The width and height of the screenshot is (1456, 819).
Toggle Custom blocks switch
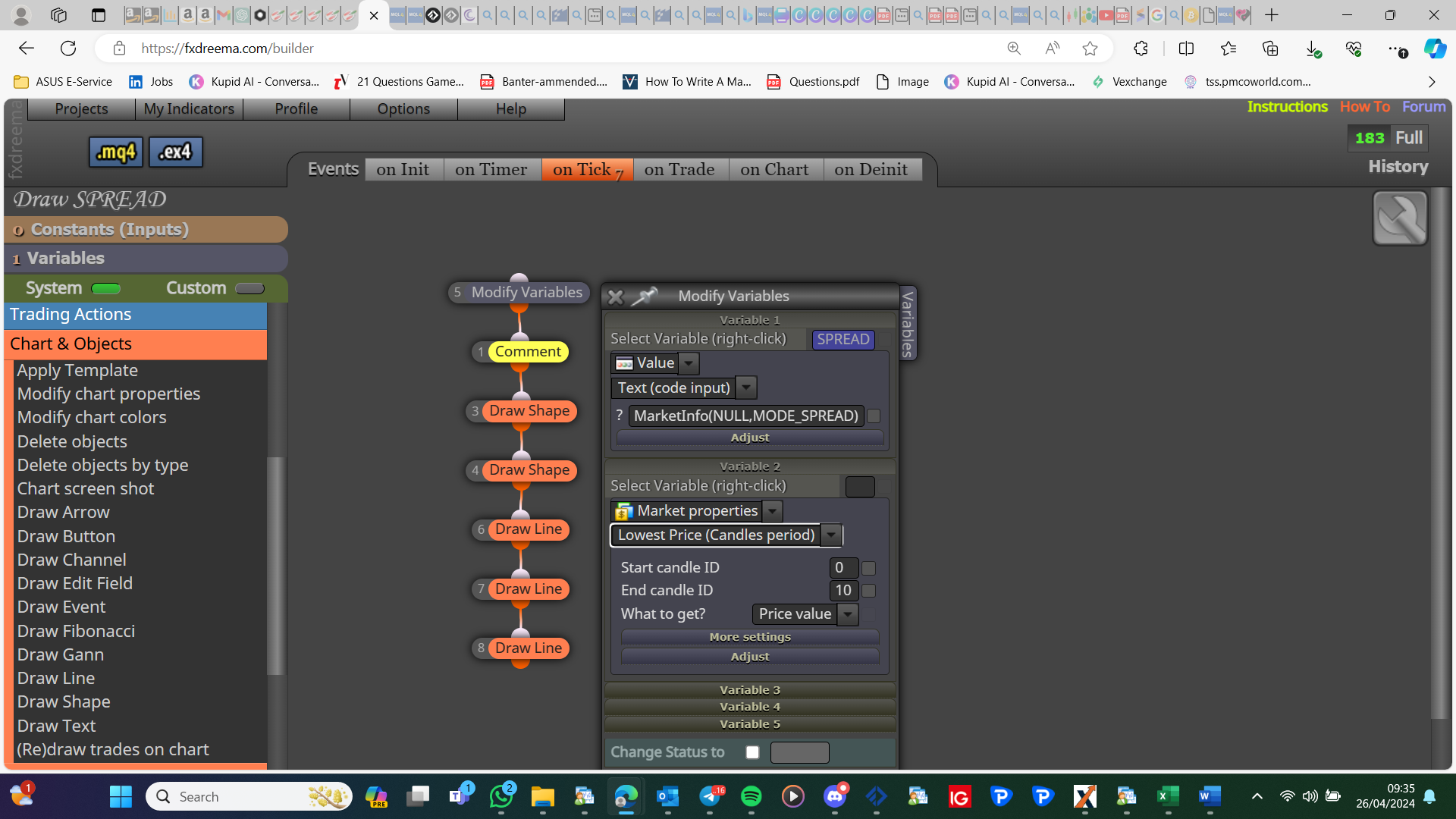(x=249, y=288)
